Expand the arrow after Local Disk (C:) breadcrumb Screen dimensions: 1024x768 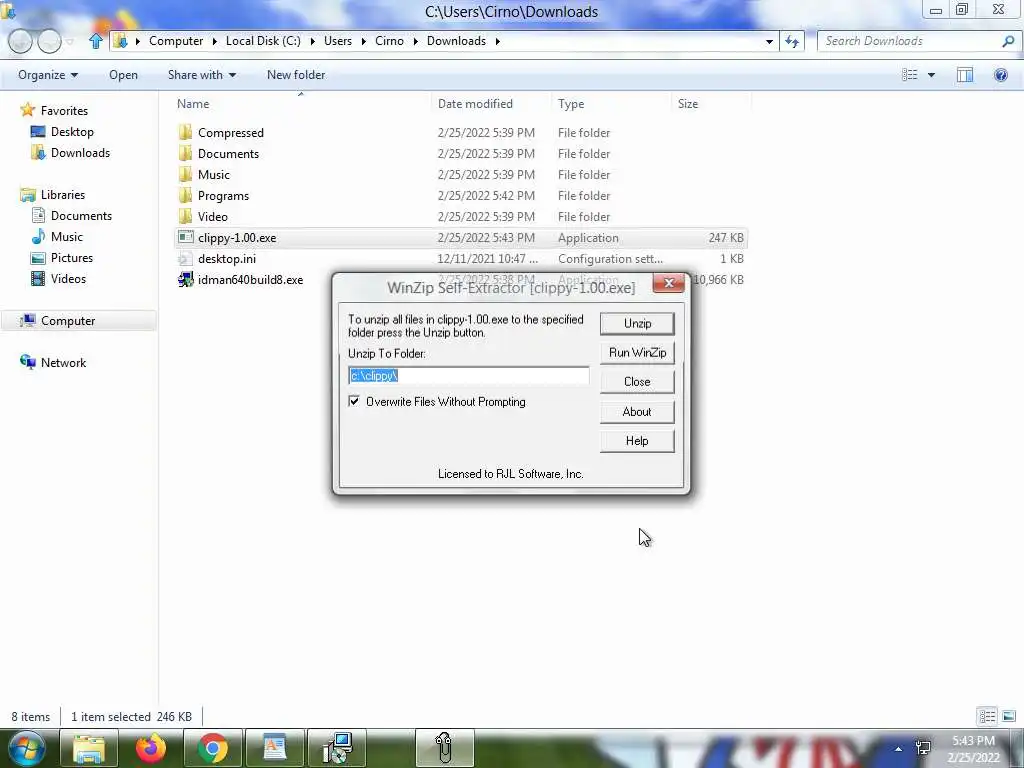click(x=312, y=41)
